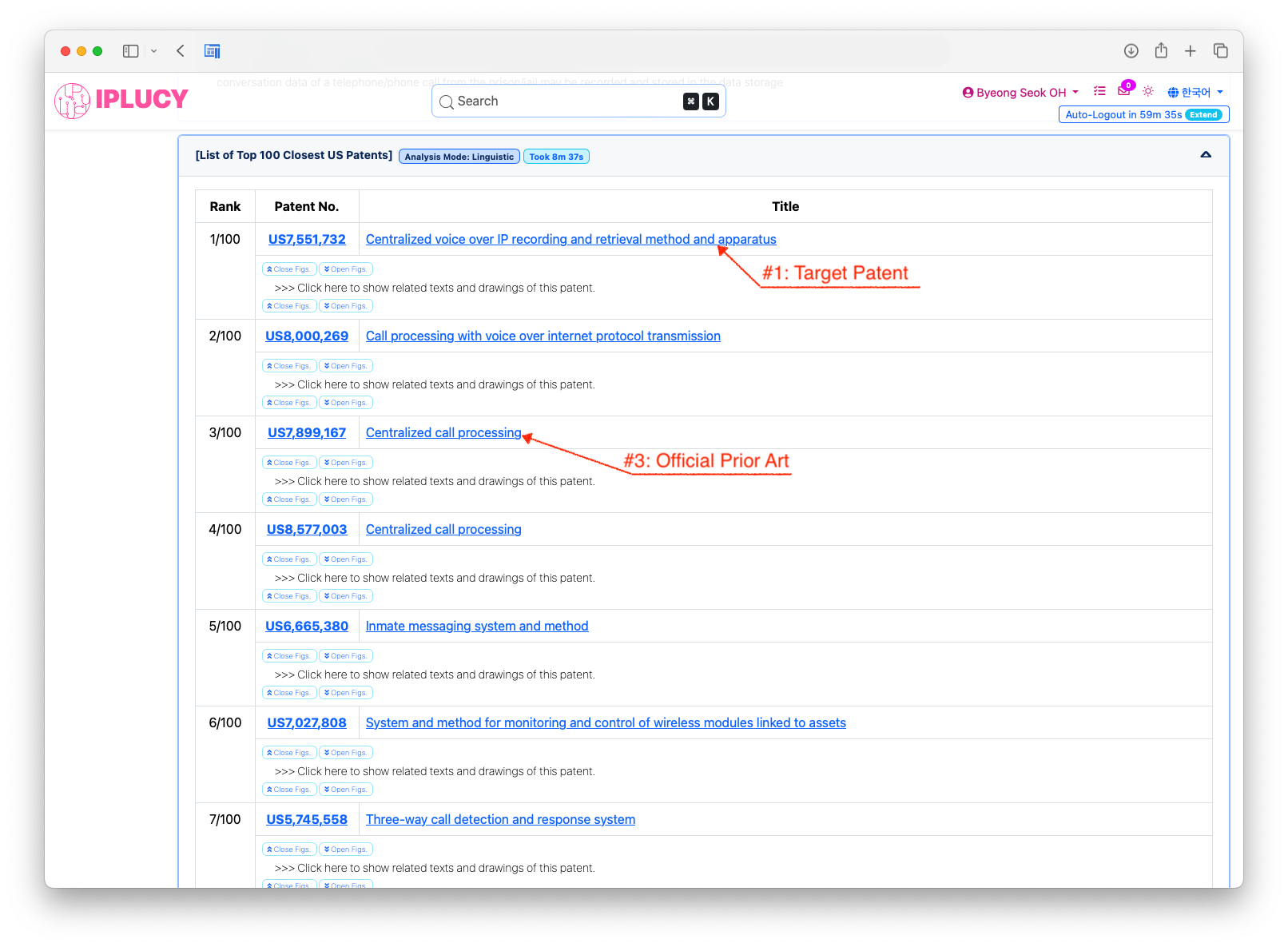Open the IPLUCY logo home link
The width and height of the screenshot is (1288, 947).
121,101
